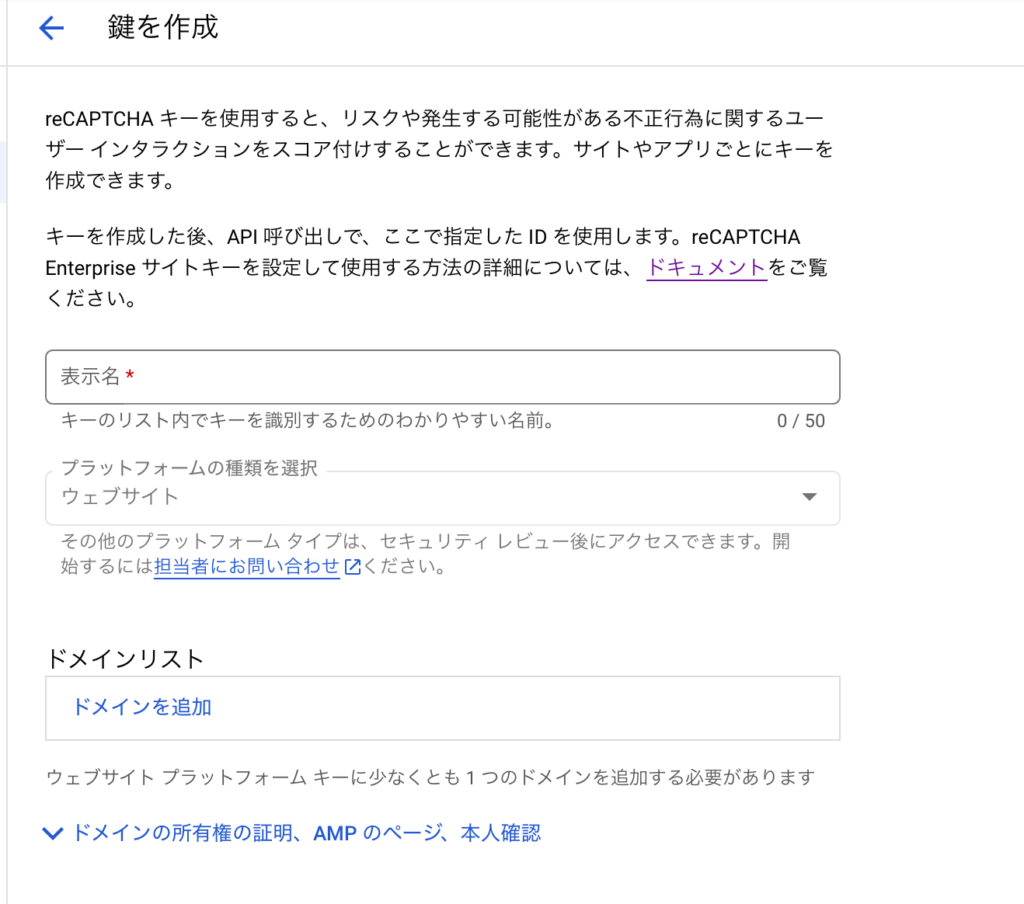The height and width of the screenshot is (904, 1024).
Task: Click the dropdown arrow in the platform selector
Action: point(809,497)
